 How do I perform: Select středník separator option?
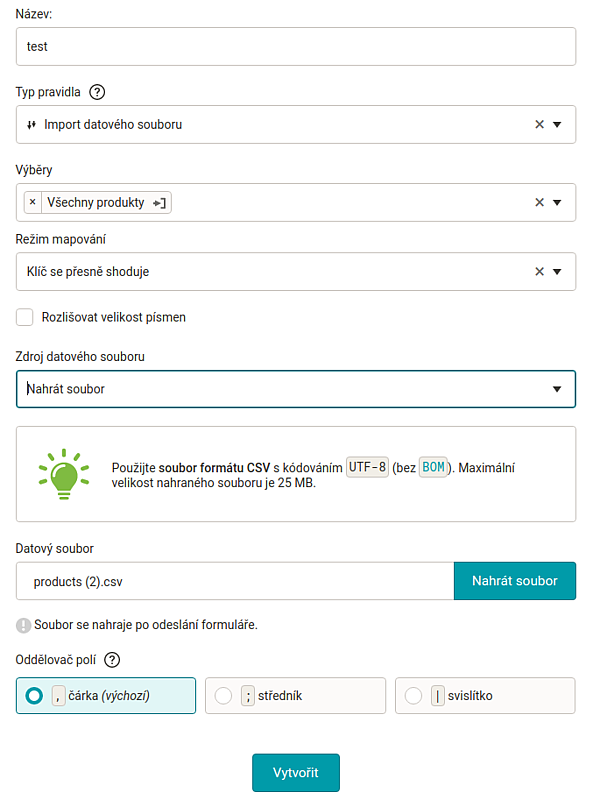pos(295,695)
